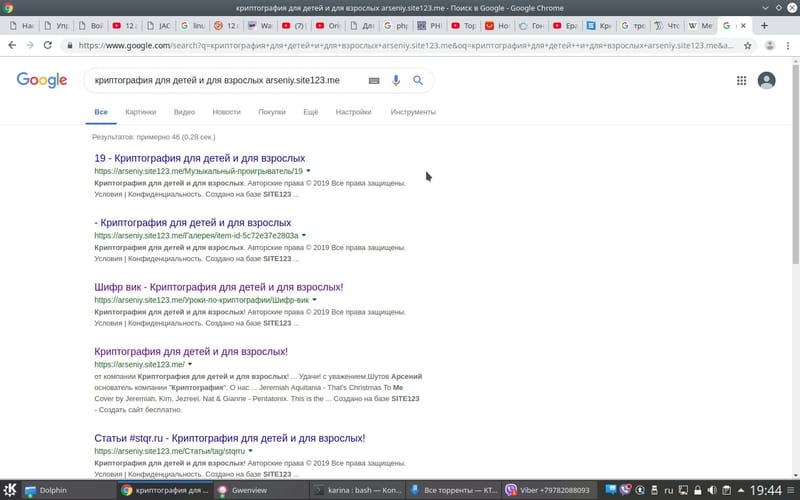Switch to the Gwenview window in the taskbar
The image size is (800, 500).
click(261, 490)
